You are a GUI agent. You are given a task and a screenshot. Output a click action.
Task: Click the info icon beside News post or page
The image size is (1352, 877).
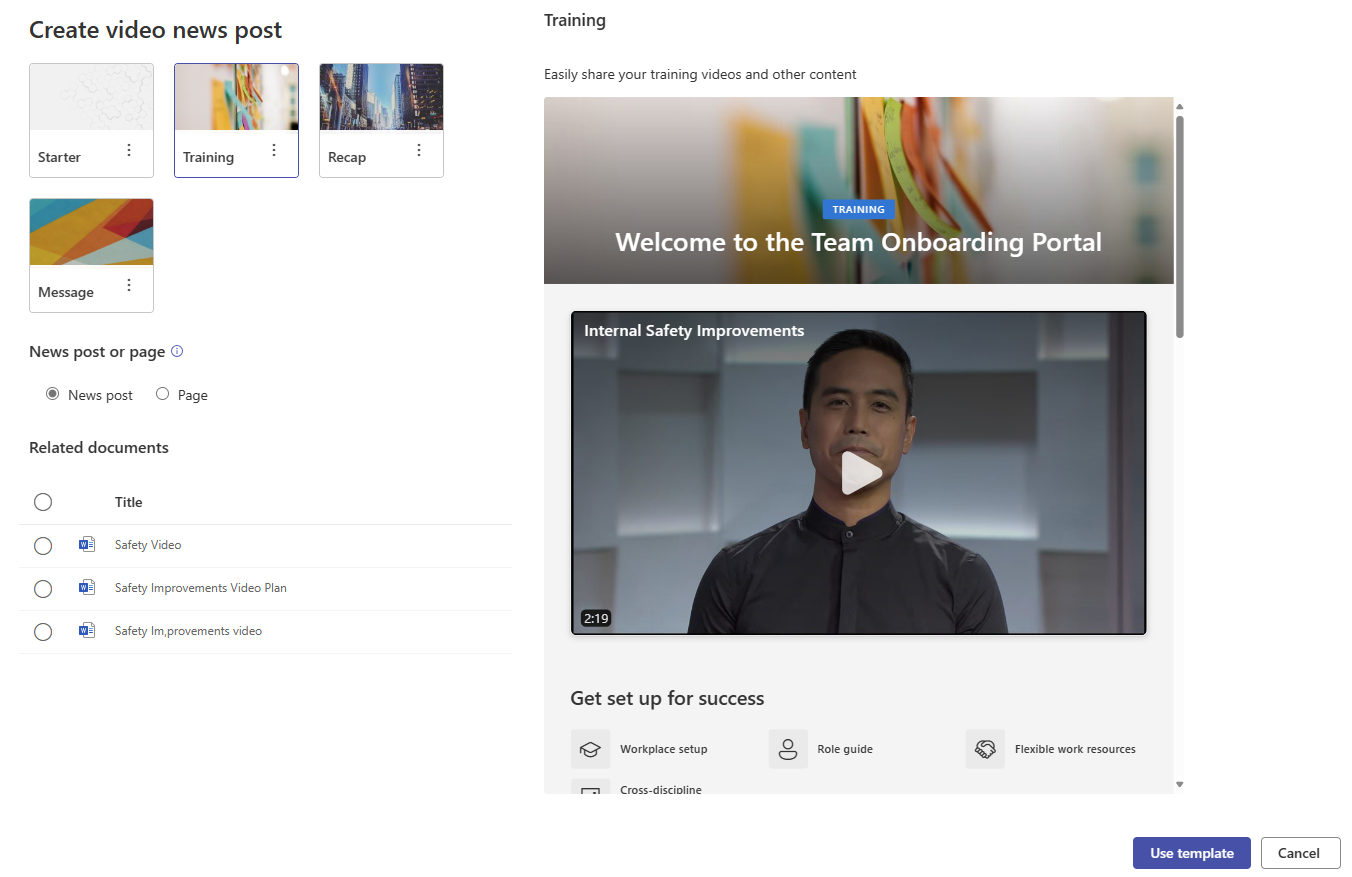(x=177, y=351)
